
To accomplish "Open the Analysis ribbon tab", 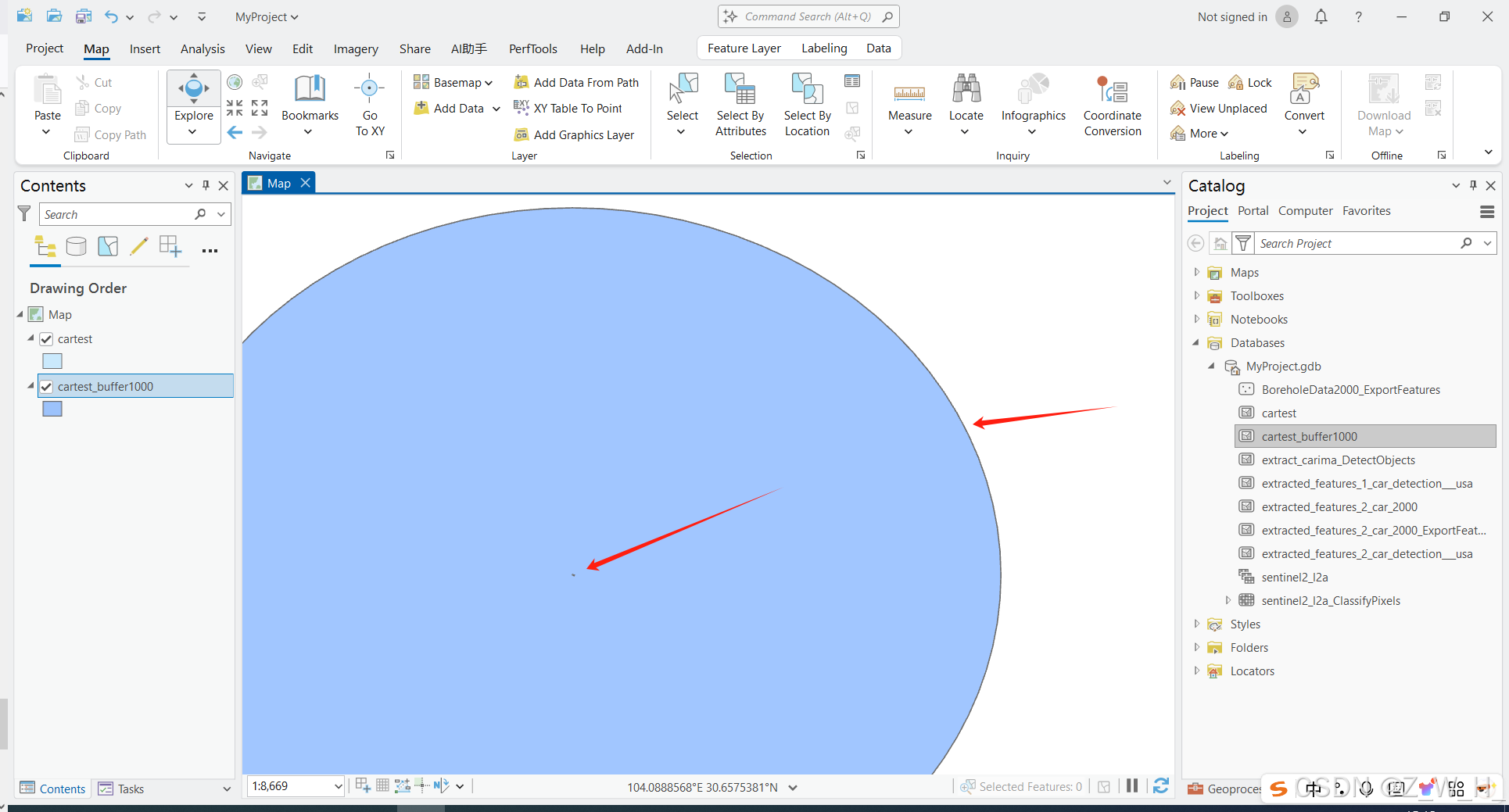I will pyautogui.click(x=203, y=48).
